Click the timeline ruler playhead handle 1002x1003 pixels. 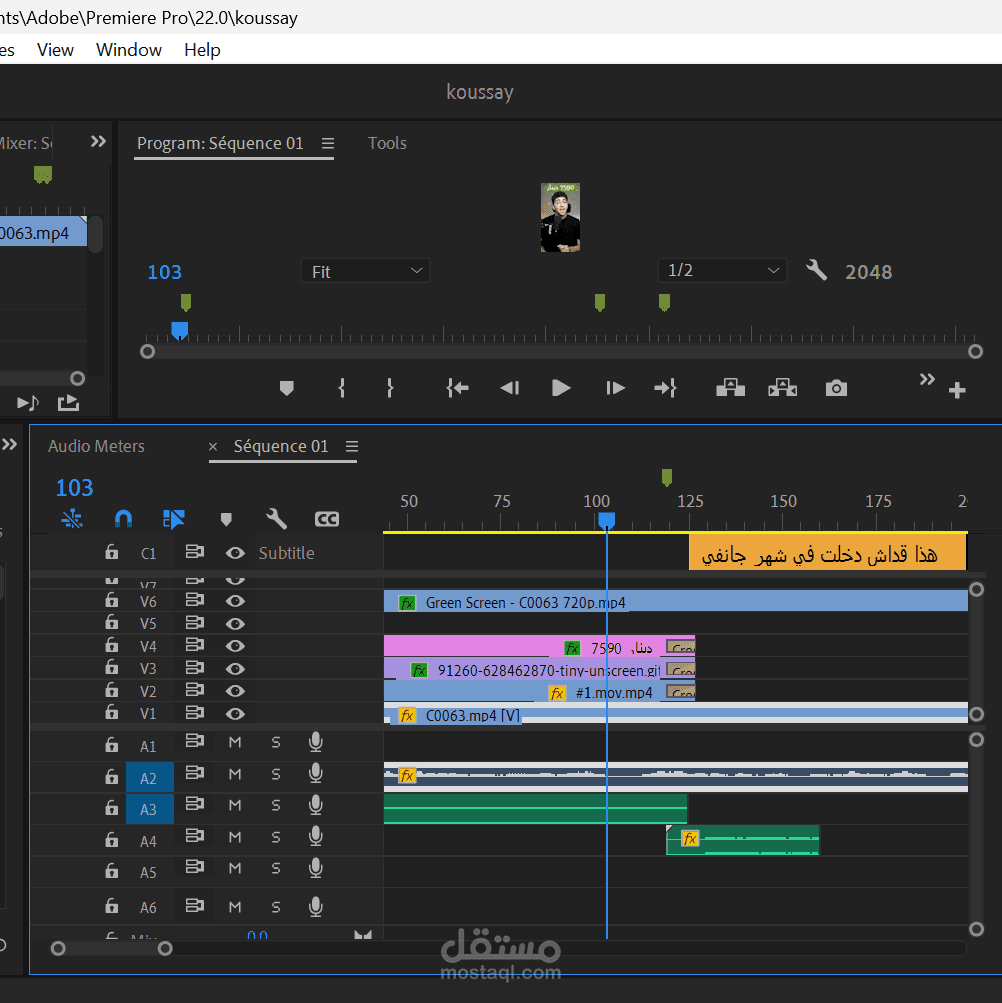coord(607,521)
